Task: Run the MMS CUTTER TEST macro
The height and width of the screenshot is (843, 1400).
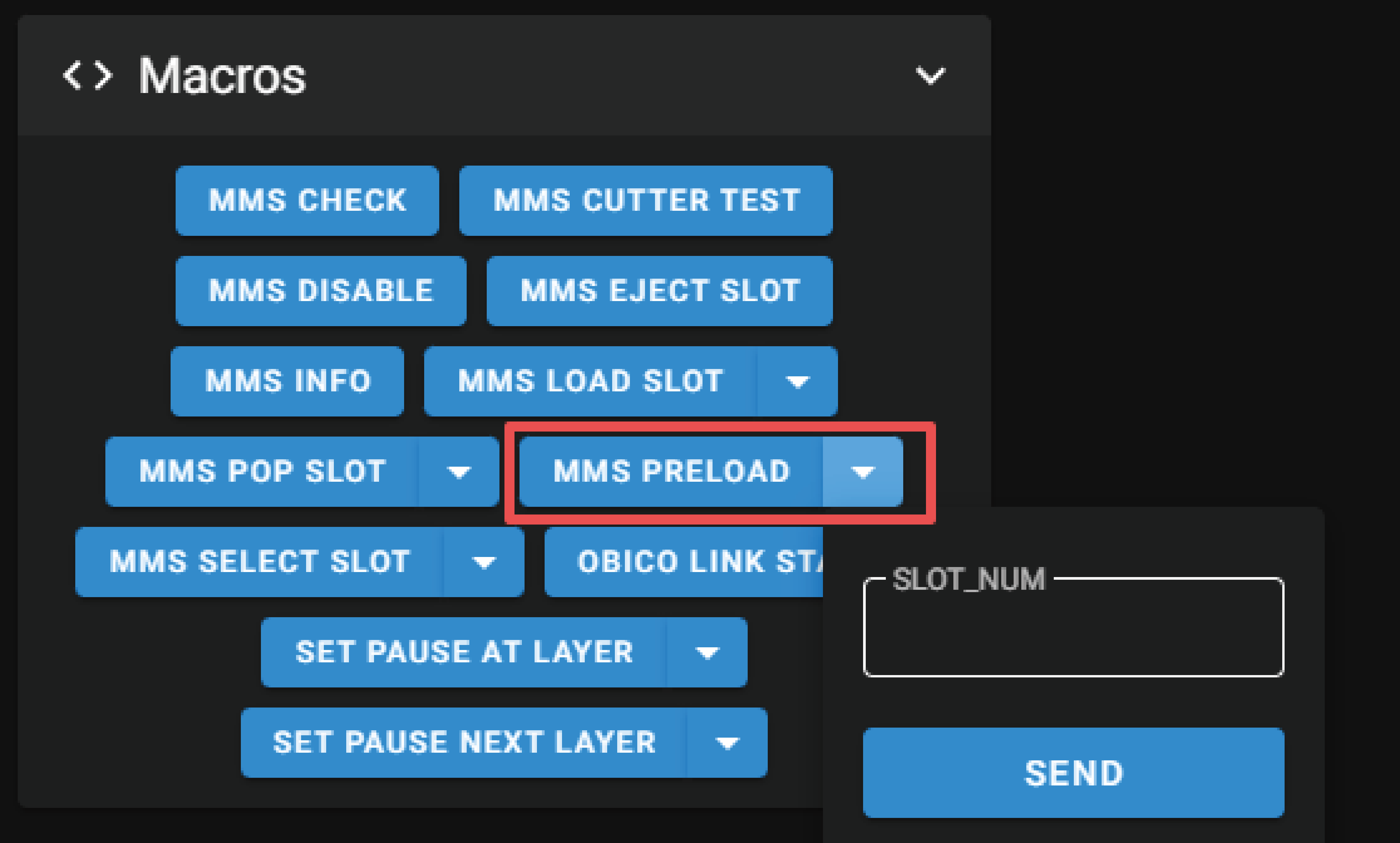Action: pos(646,200)
